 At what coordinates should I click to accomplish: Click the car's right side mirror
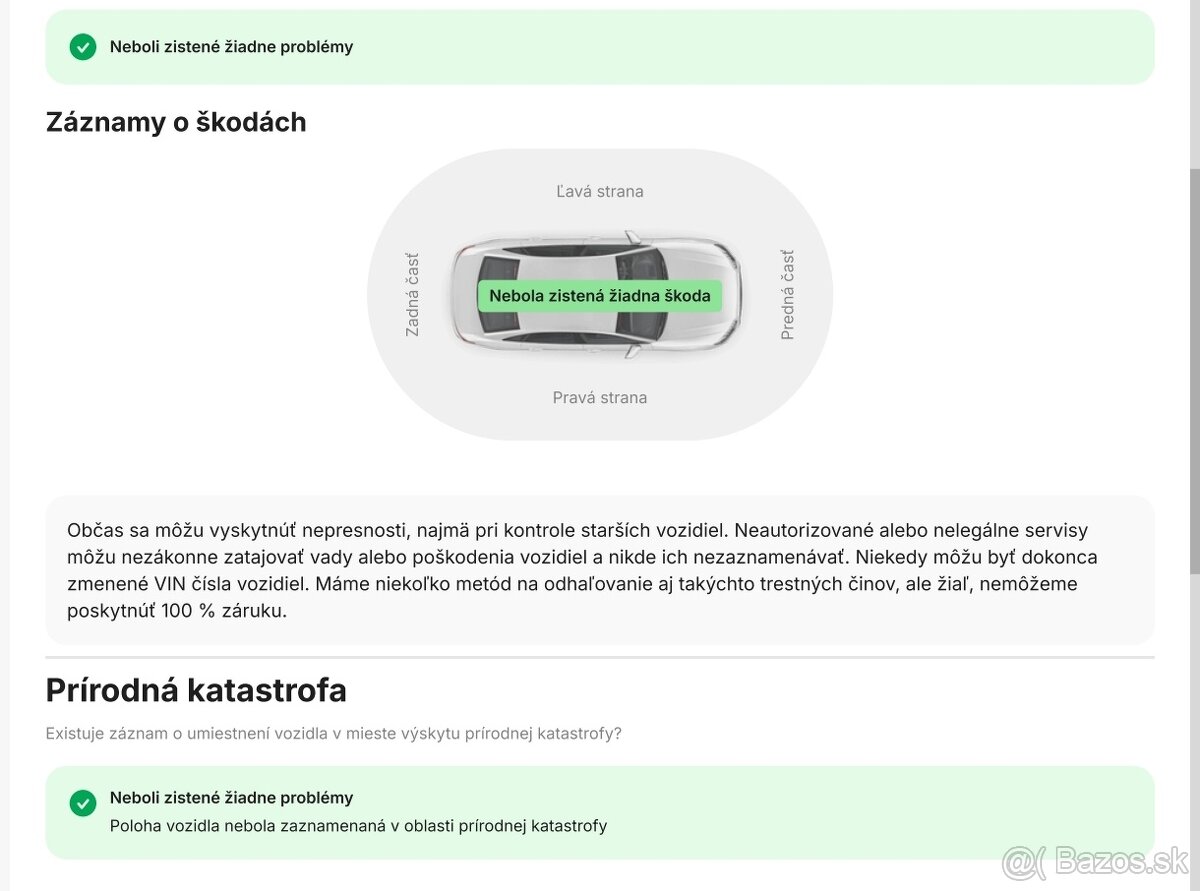click(x=632, y=351)
